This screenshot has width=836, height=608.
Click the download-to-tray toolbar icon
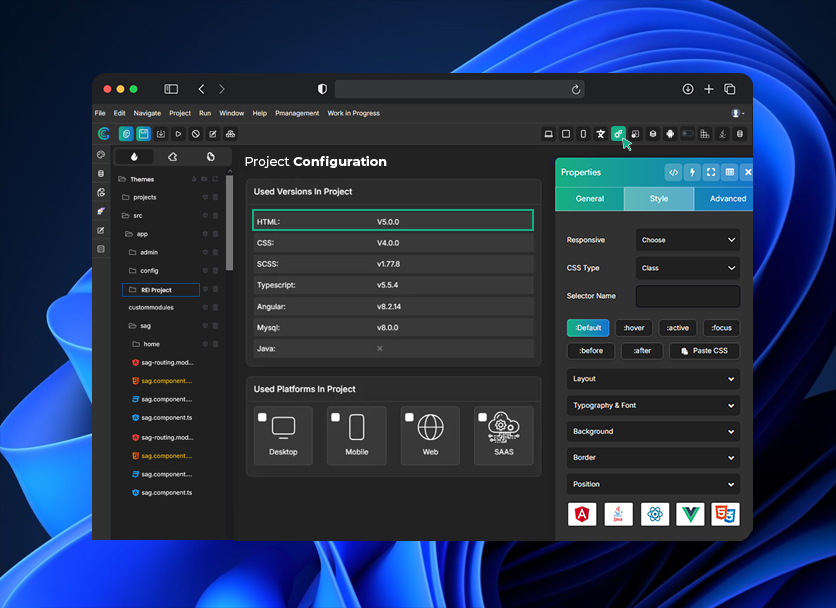click(161, 134)
